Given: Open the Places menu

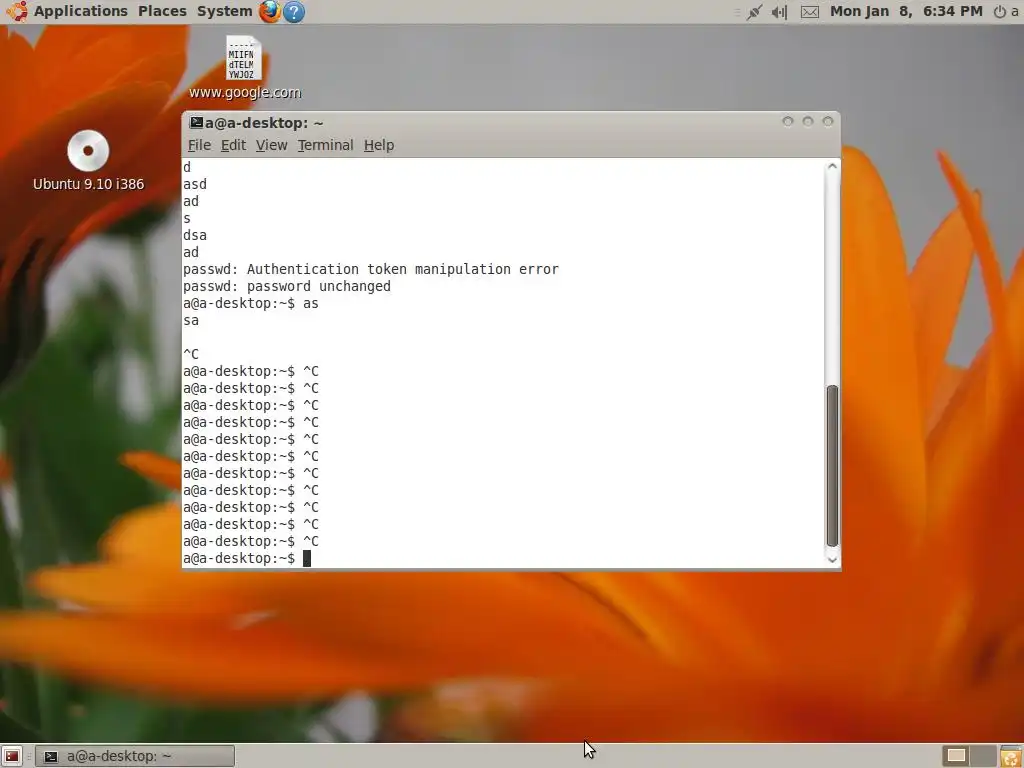Looking at the screenshot, I should click(162, 11).
